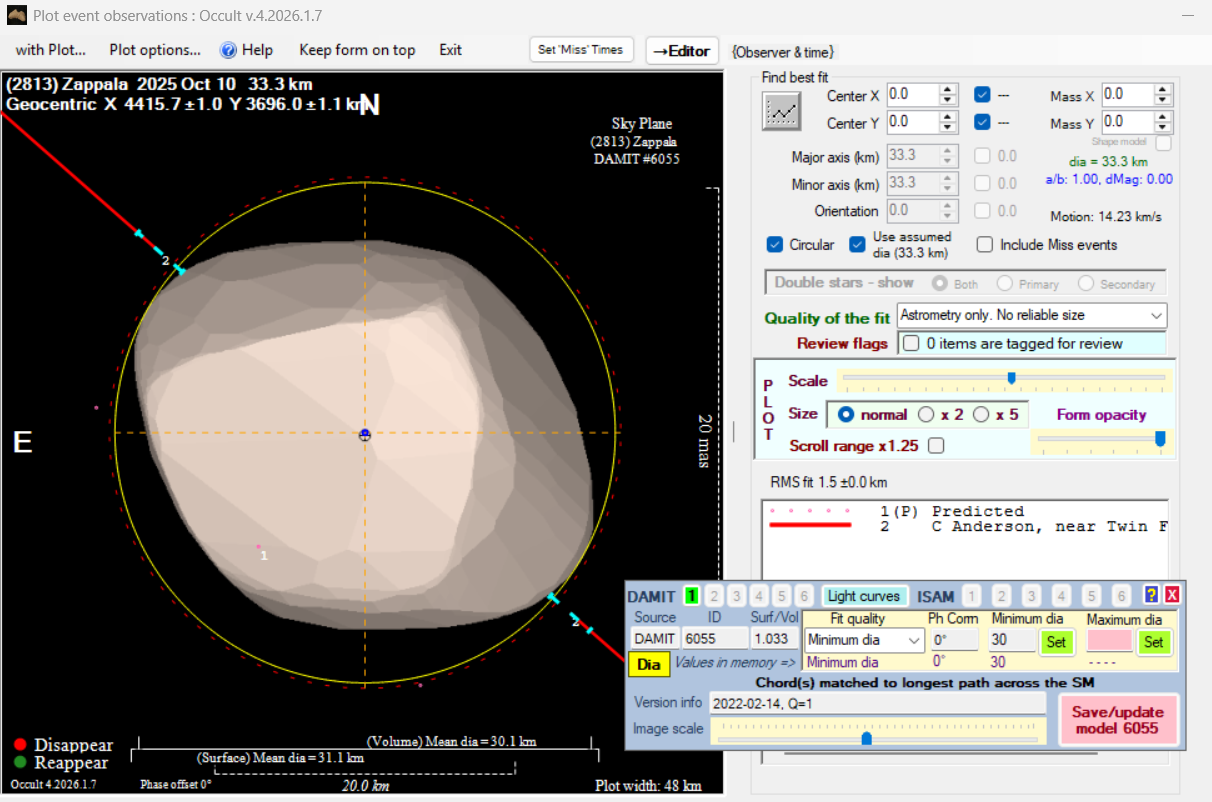This screenshot has width=1212, height=802.
Task: Click the Version info text field
Action: pos(877,703)
